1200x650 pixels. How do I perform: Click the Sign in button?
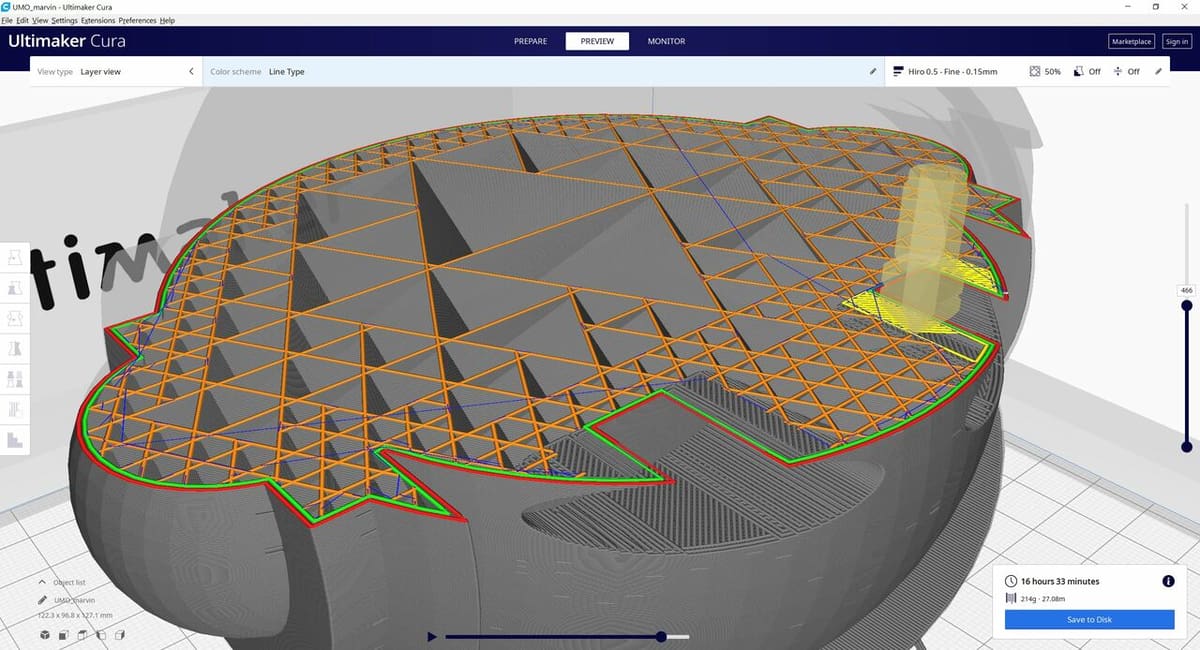(1177, 41)
